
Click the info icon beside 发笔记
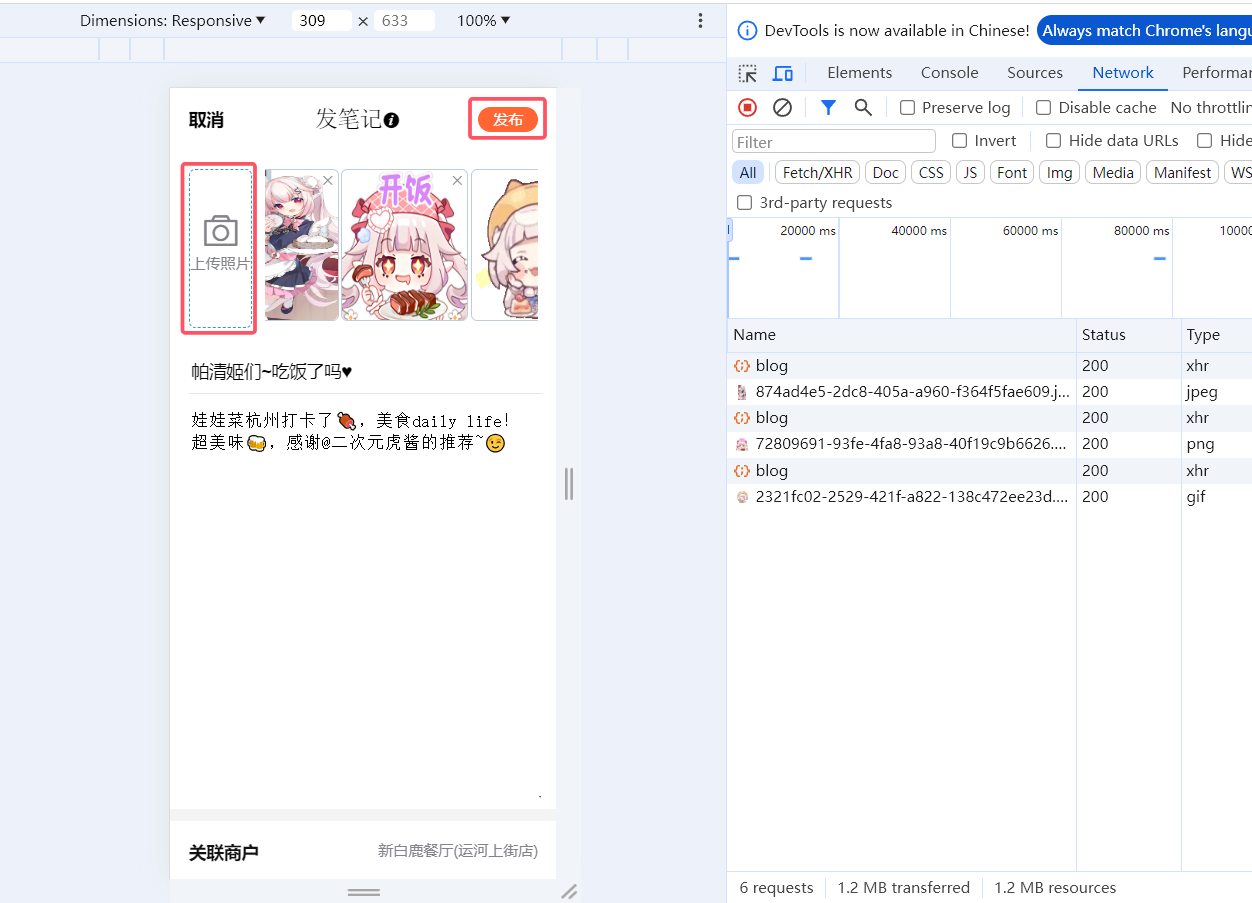click(392, 120)
